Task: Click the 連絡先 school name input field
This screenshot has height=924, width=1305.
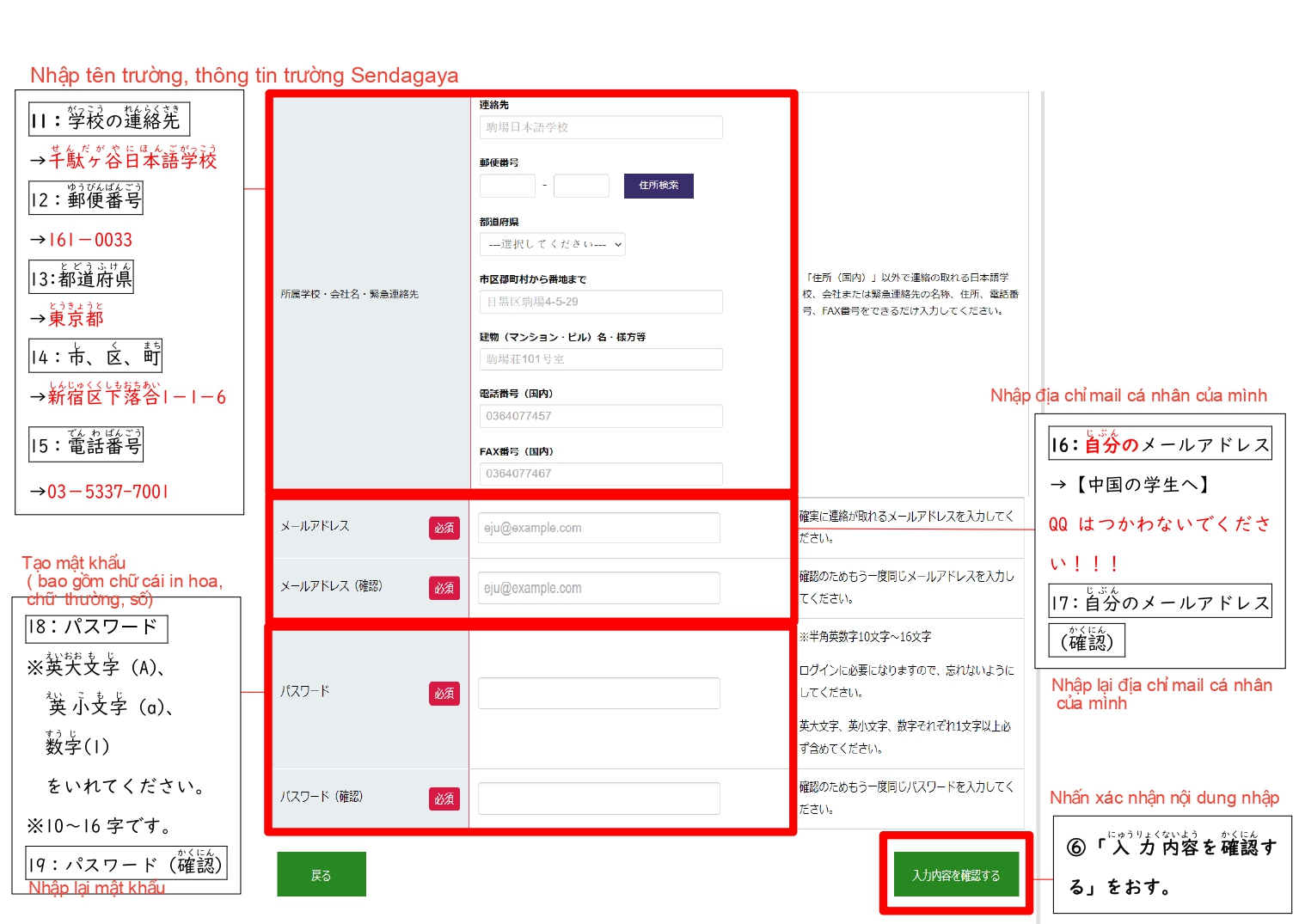Action: pyautogui.click(x=600, y=127)
